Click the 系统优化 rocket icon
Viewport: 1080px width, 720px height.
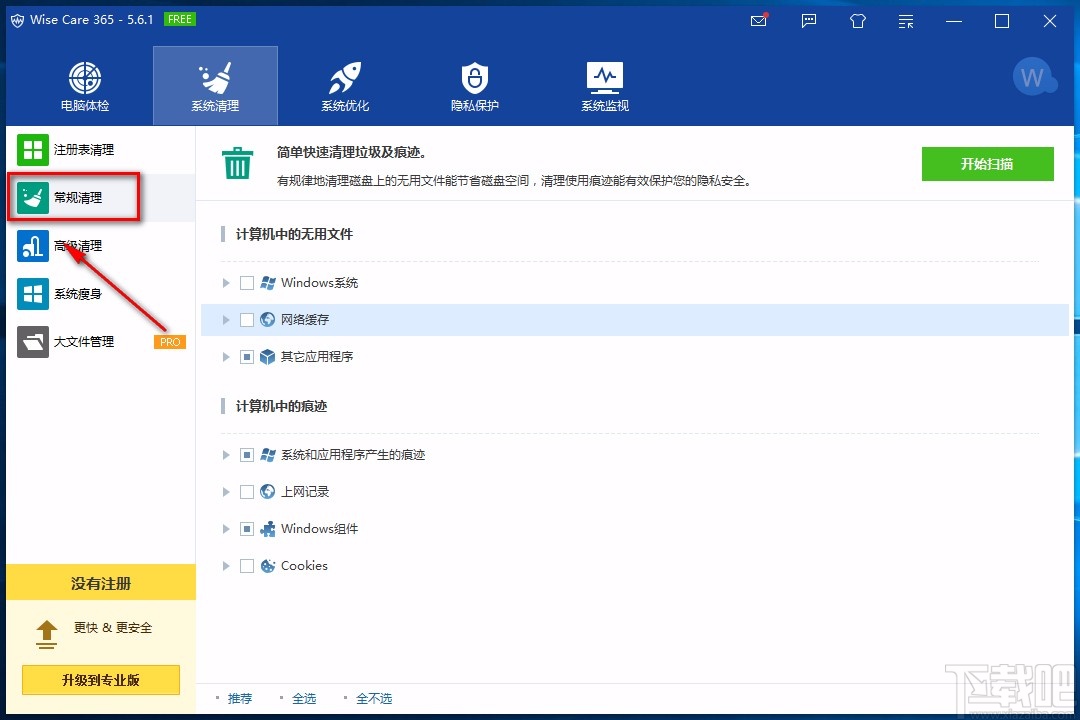(344, 78)
